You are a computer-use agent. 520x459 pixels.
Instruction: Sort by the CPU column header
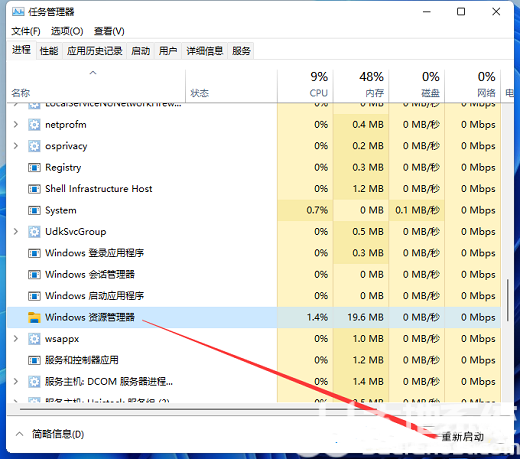[x=305, y=85]
